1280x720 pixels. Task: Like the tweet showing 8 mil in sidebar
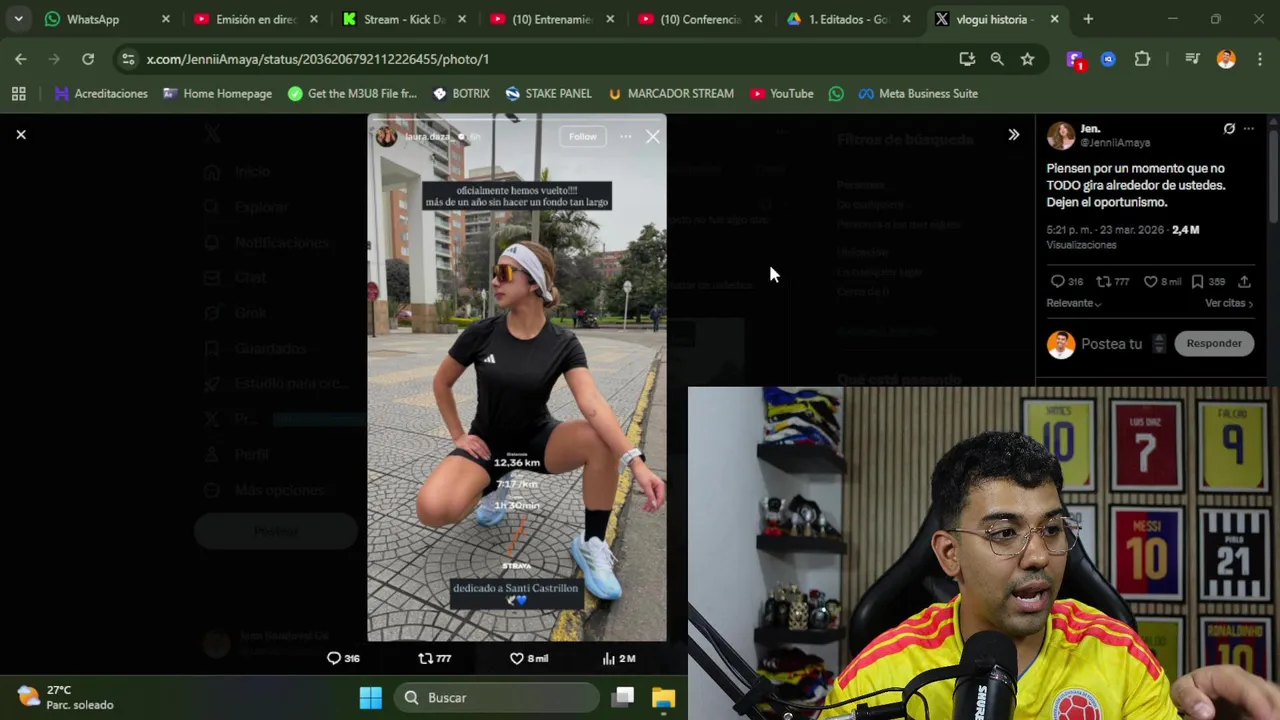(1162, 282)
